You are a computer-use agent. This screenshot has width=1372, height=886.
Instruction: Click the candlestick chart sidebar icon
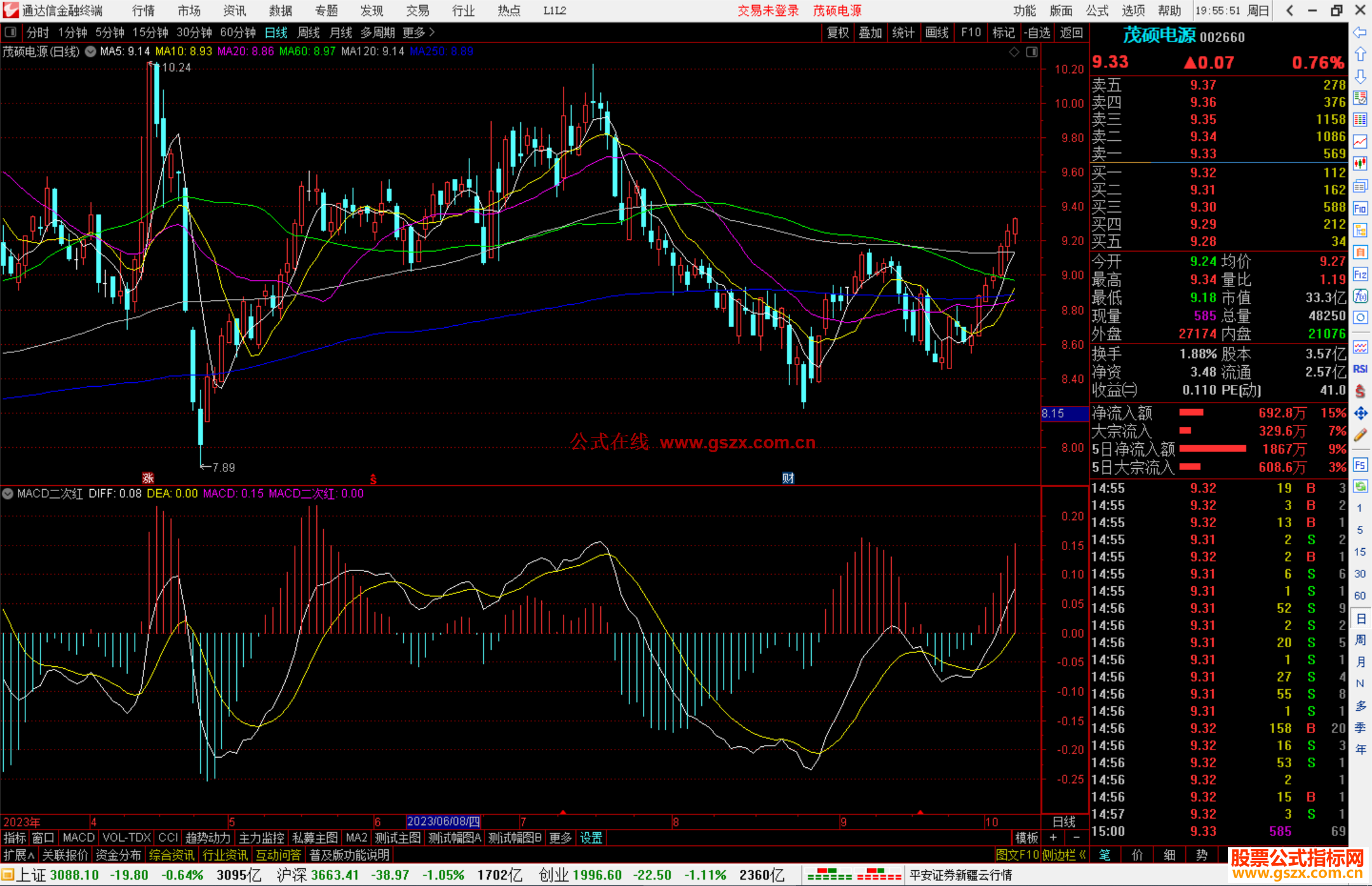point(1360,164)
